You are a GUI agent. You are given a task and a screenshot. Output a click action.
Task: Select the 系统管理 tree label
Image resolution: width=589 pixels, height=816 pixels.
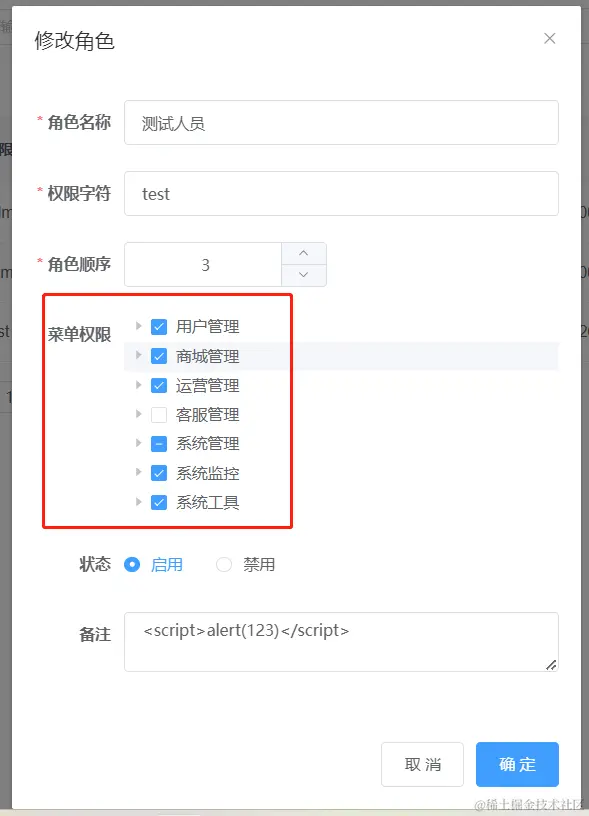[208, 444]
